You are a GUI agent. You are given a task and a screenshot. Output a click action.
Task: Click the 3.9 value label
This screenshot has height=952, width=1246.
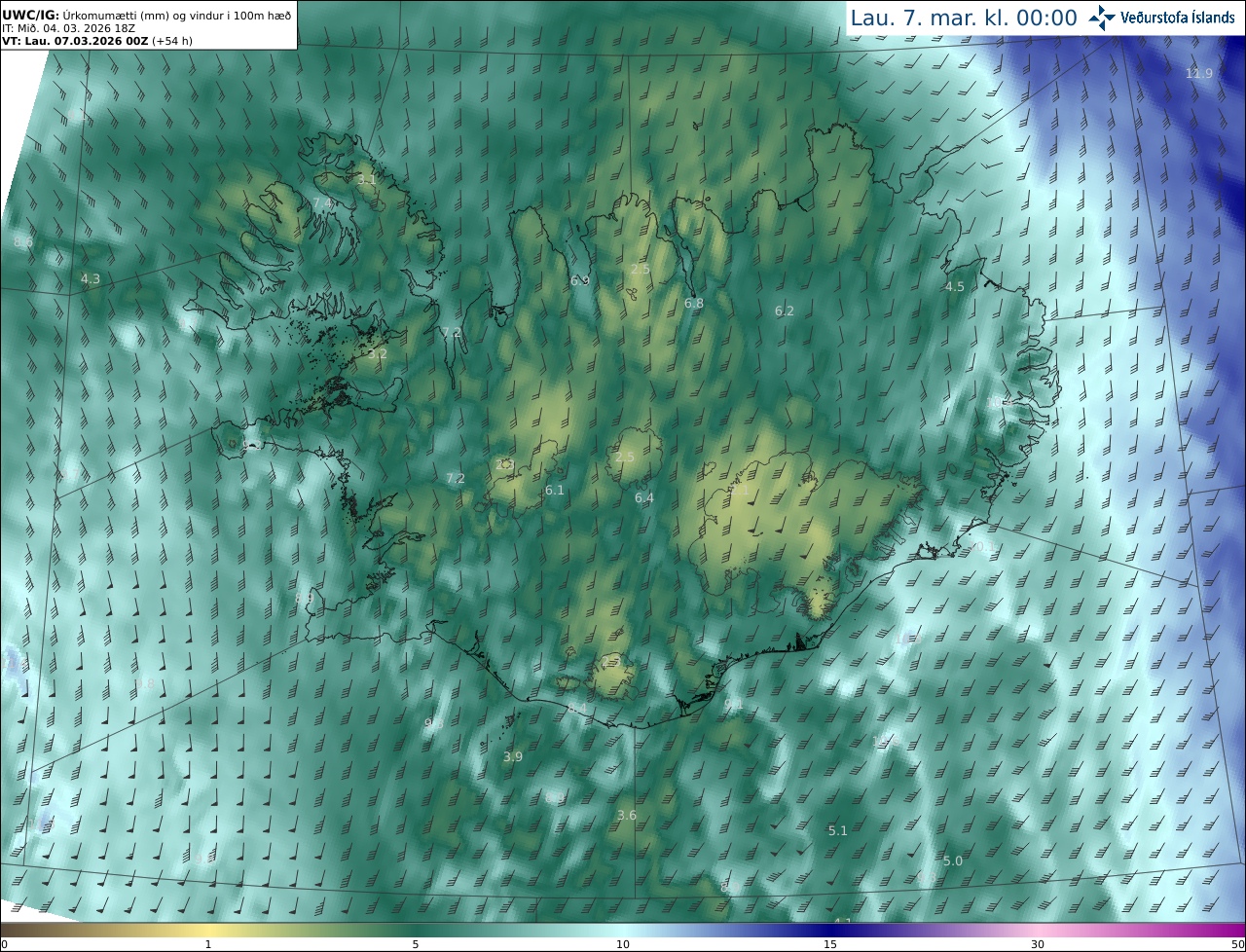click(513, 757)
